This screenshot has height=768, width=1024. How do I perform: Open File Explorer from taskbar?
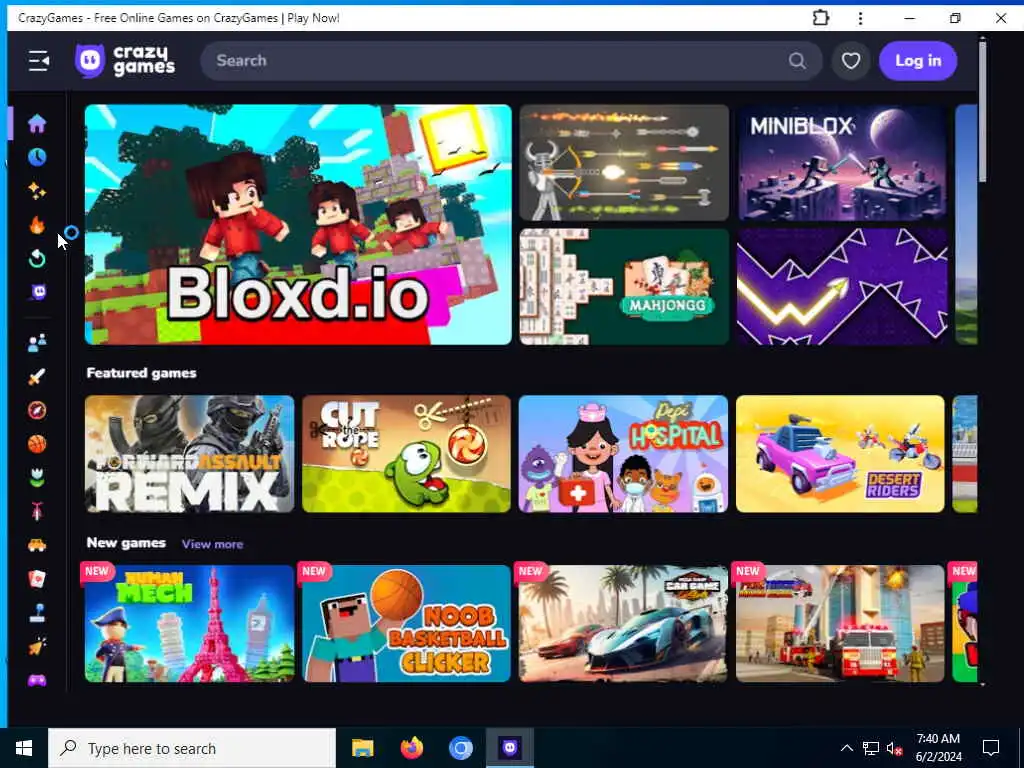[x=362, y=748]
